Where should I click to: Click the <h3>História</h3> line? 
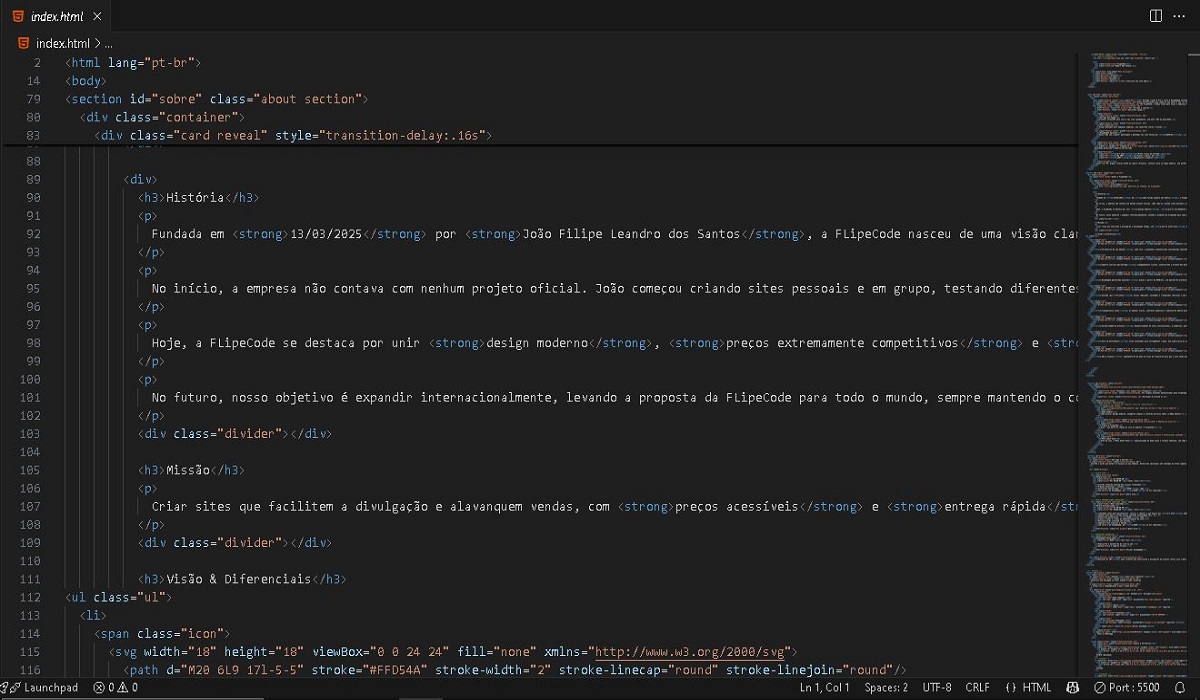198,198
